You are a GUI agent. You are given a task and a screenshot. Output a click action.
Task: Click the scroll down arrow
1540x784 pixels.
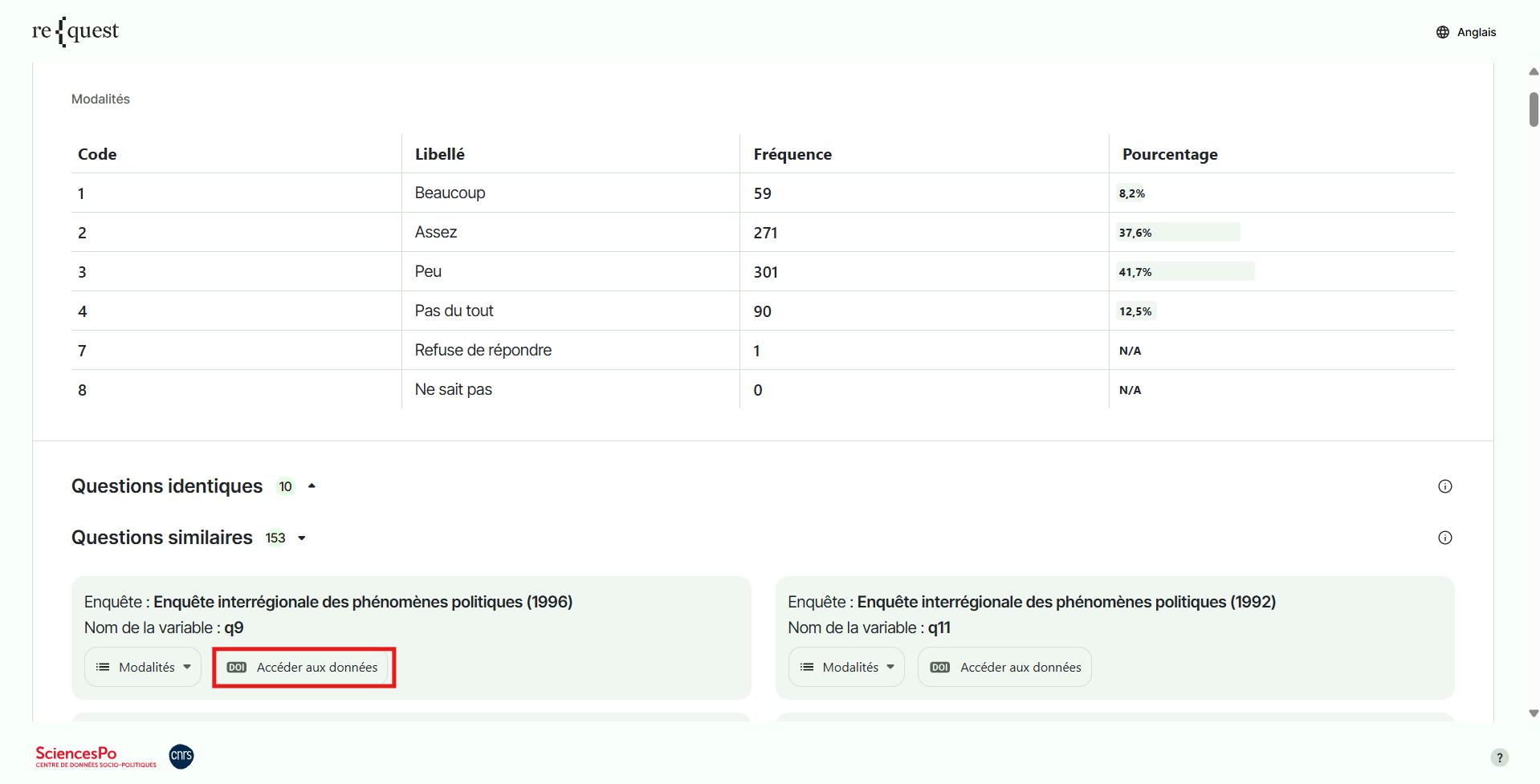pos(1534,713)
